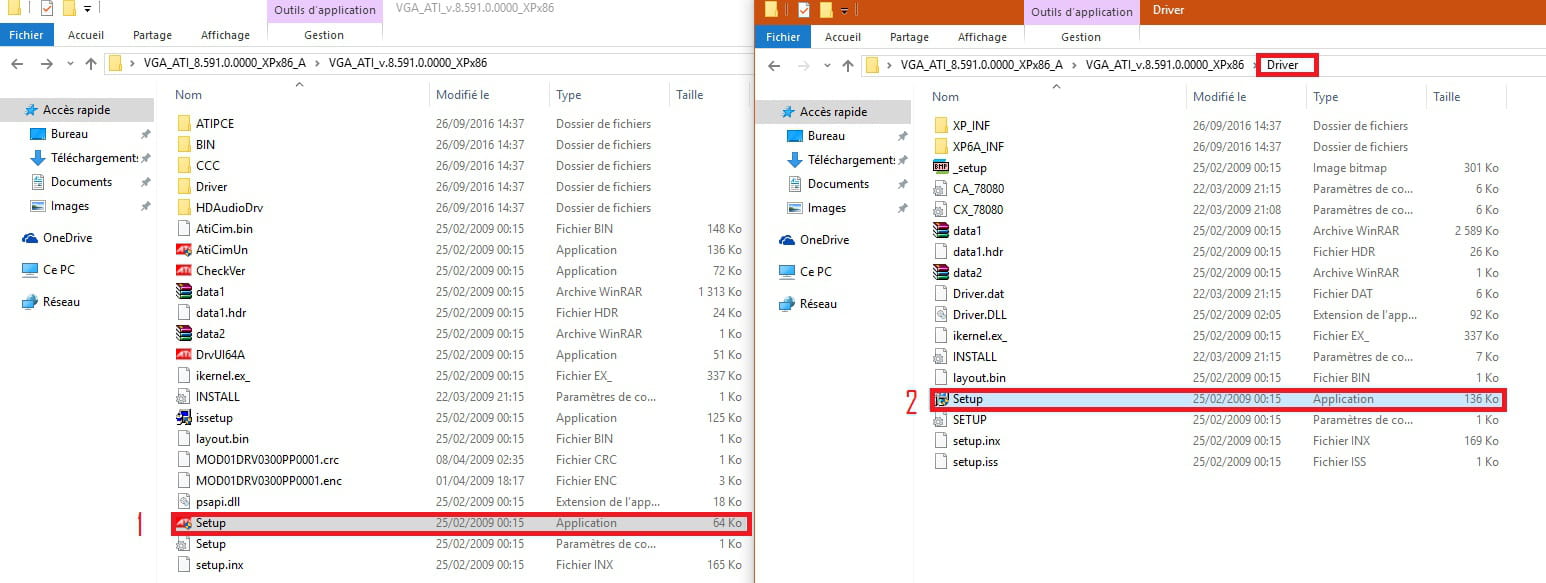The image size is (1546, 583).
Task: Select Ce PC in VGA_ATI window sidebar
Action: [x=59, y=270]
